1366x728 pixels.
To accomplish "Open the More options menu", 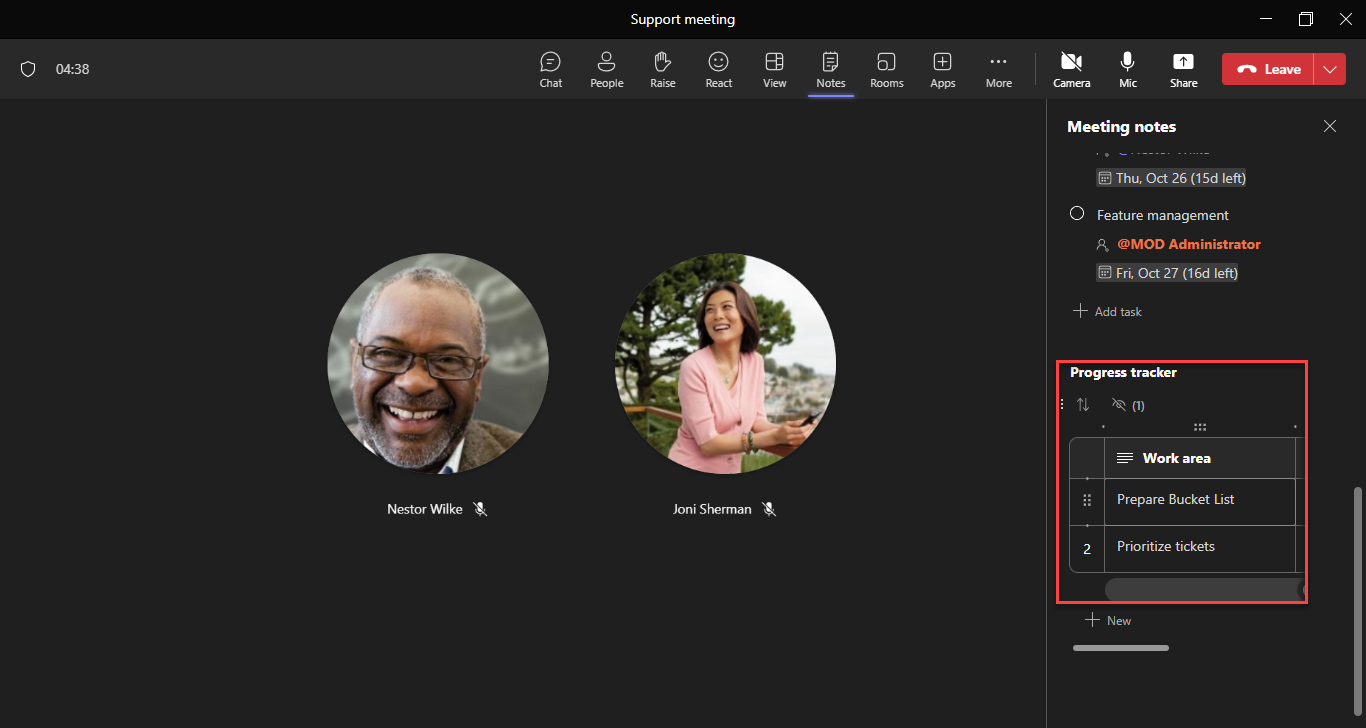I will point(998,68).
